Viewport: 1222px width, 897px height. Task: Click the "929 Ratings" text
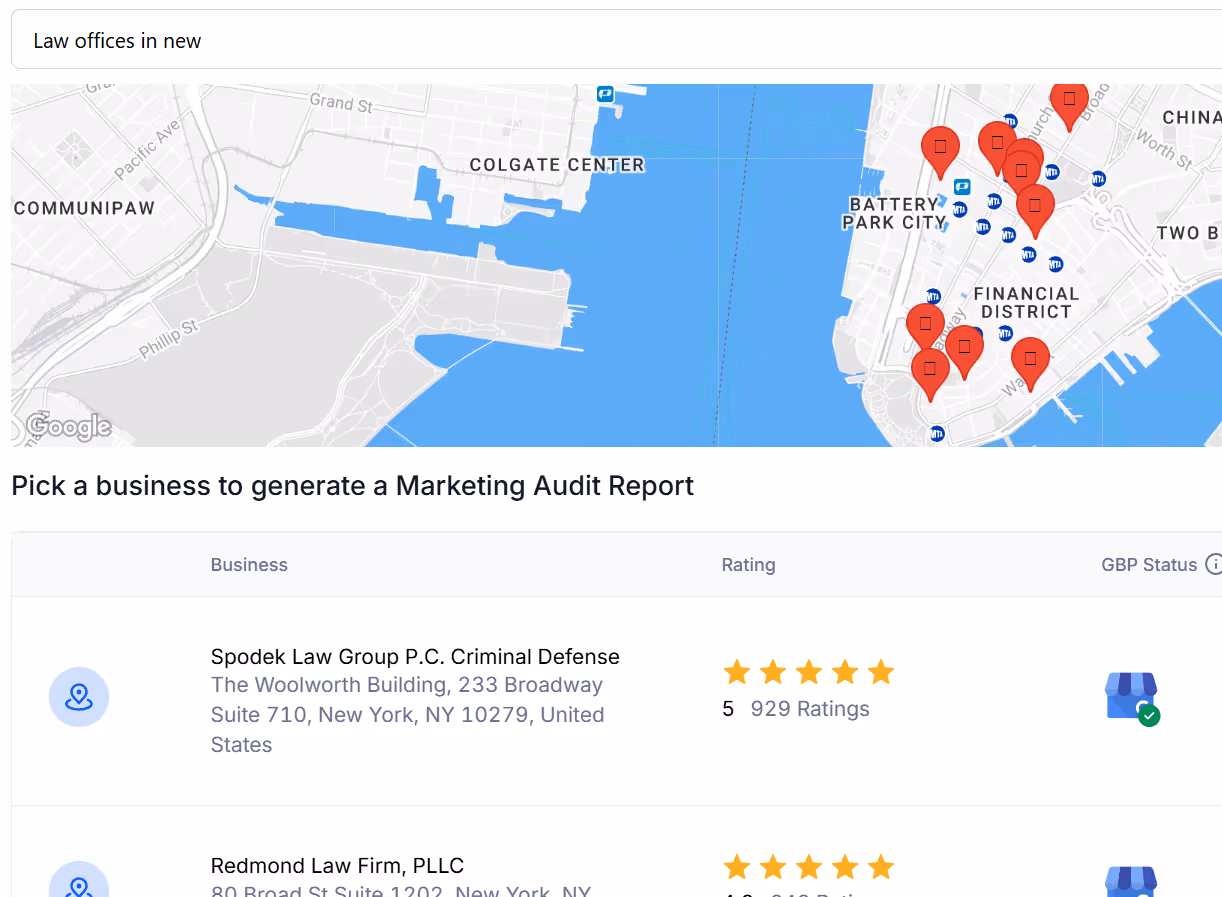pos(810,708)
